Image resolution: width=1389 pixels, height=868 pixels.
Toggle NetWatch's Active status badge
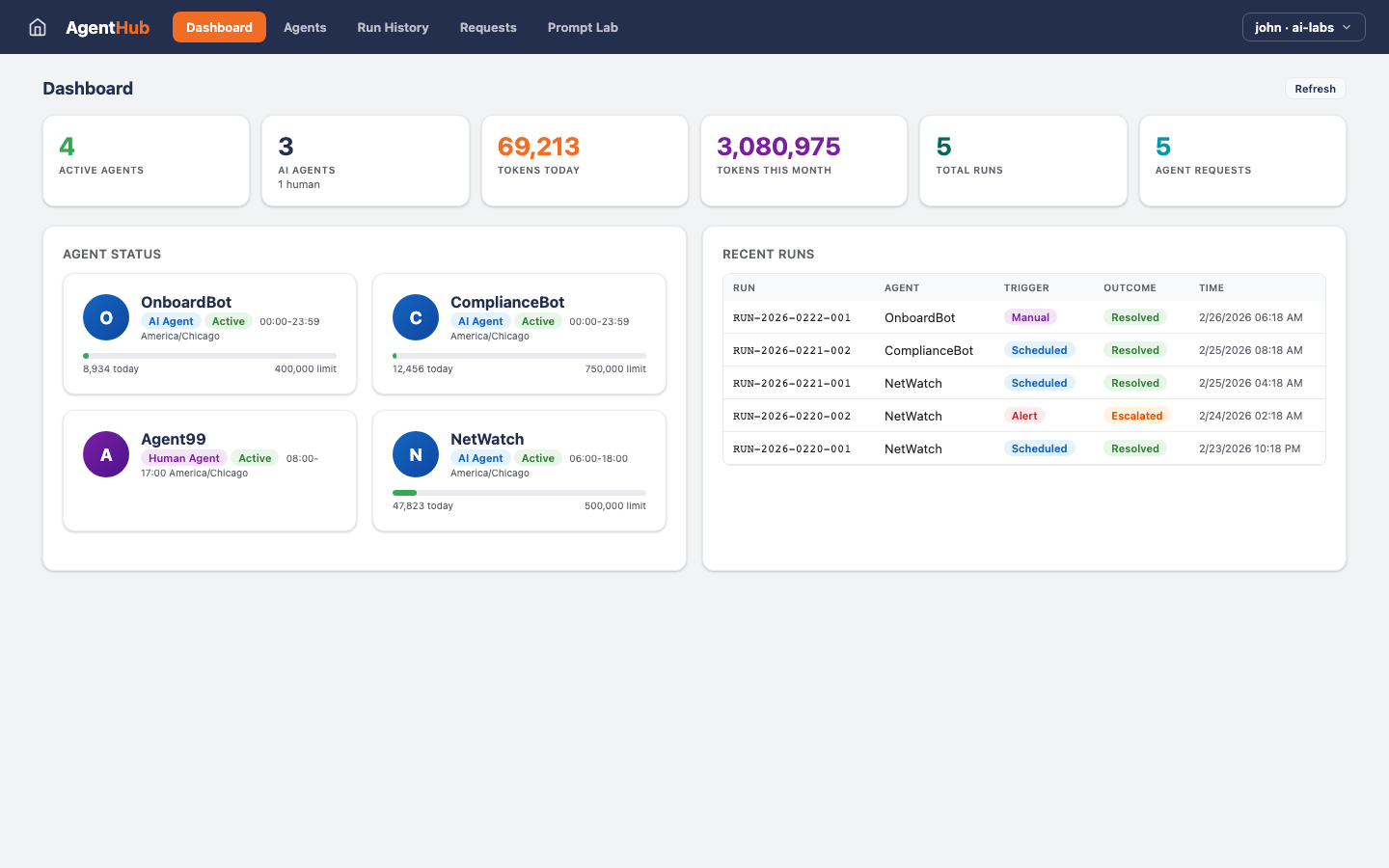pos(537,457)
